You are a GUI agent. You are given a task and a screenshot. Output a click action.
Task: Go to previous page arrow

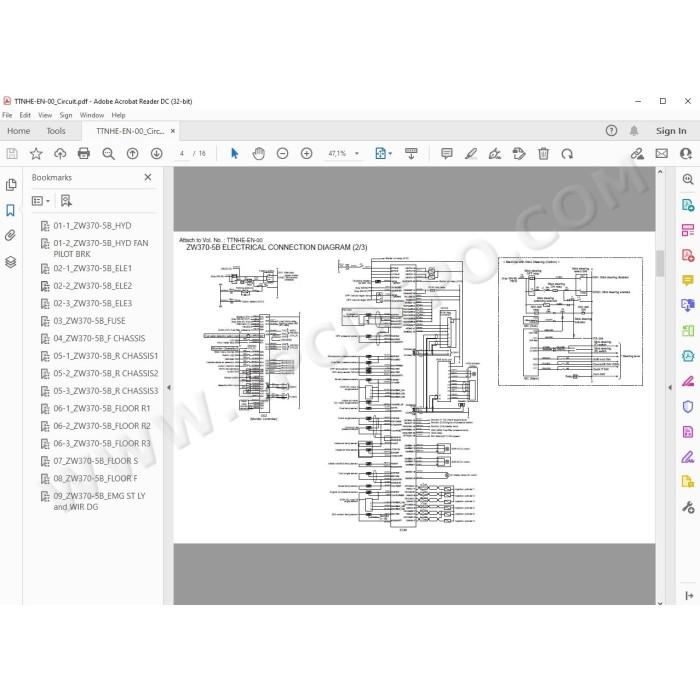(133, 154)
